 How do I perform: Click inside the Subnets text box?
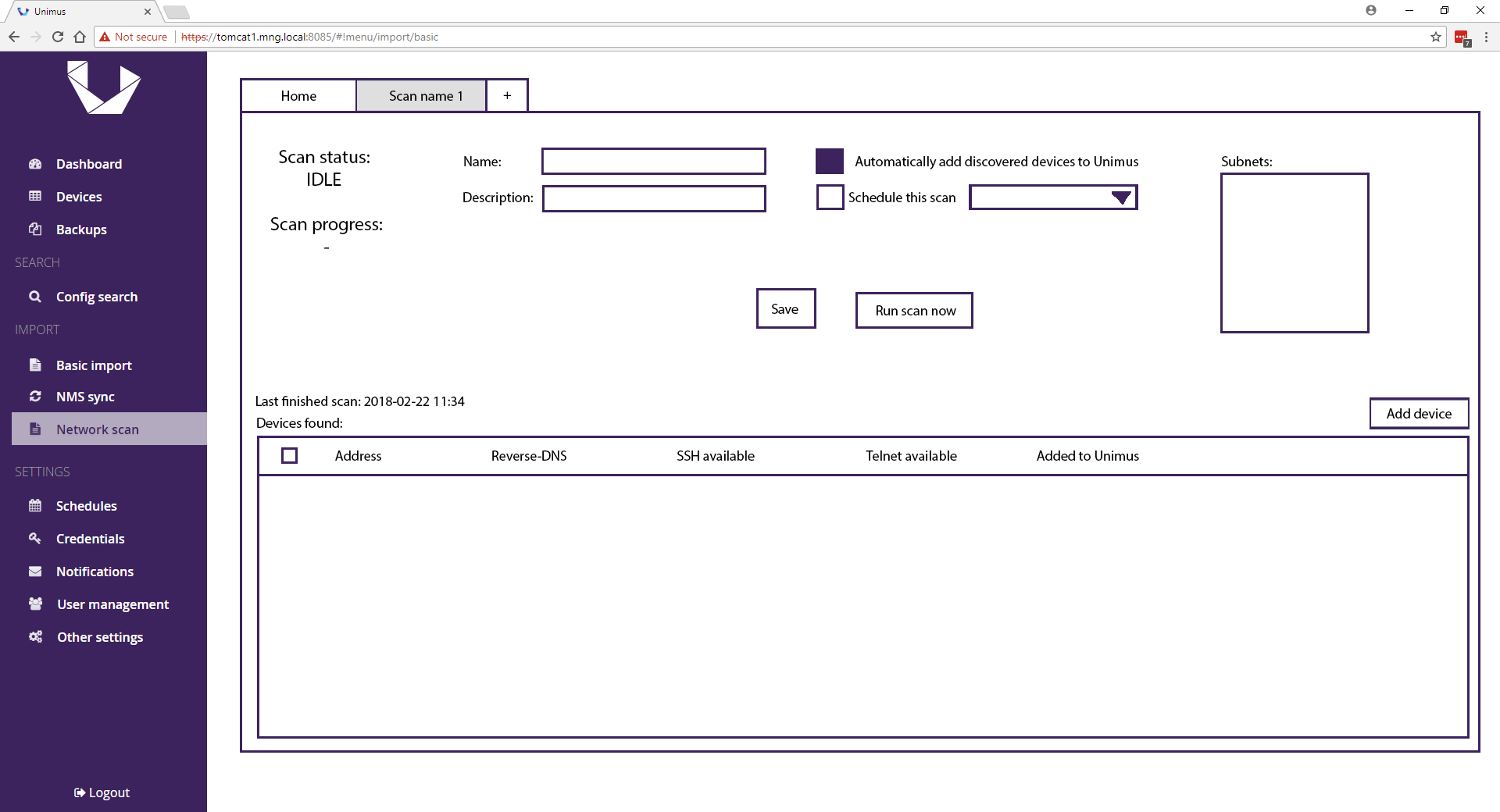coord(1295,253)
